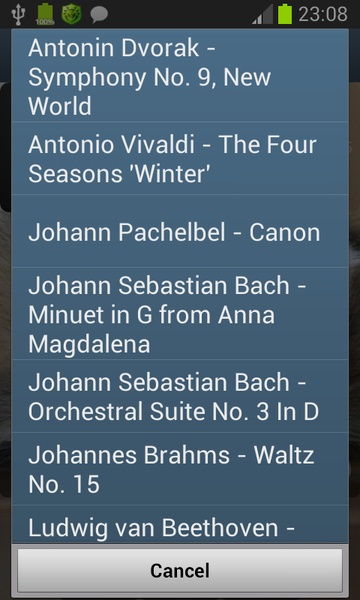The width and height of the screenshot is (360, 600).
Task: Tap the 100% battery notification icon
Action: coord(45,14)
